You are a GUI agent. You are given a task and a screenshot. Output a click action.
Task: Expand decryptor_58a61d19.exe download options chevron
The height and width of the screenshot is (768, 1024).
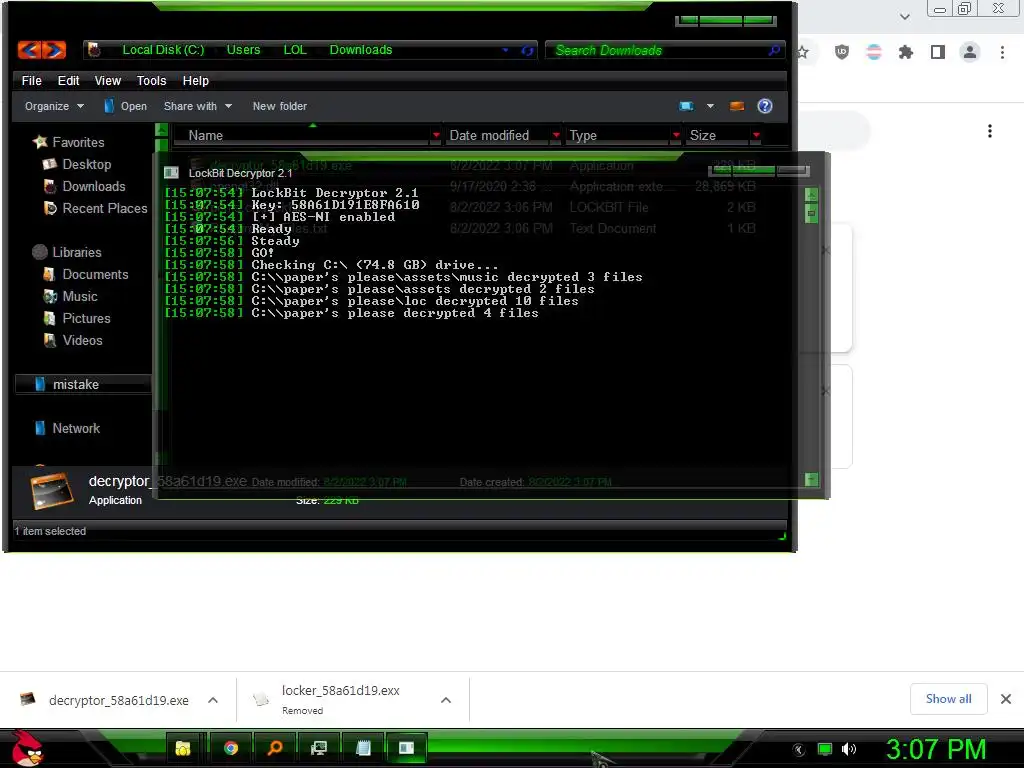[213, 700]
